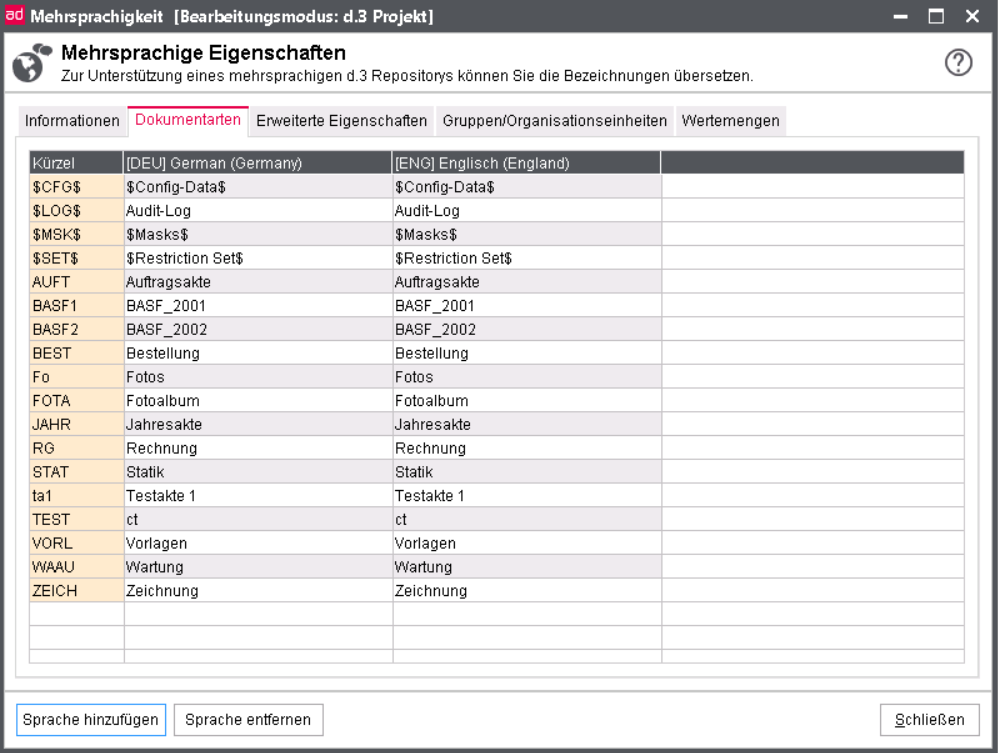Select the BEST Kürzel cell

point(76,353)
